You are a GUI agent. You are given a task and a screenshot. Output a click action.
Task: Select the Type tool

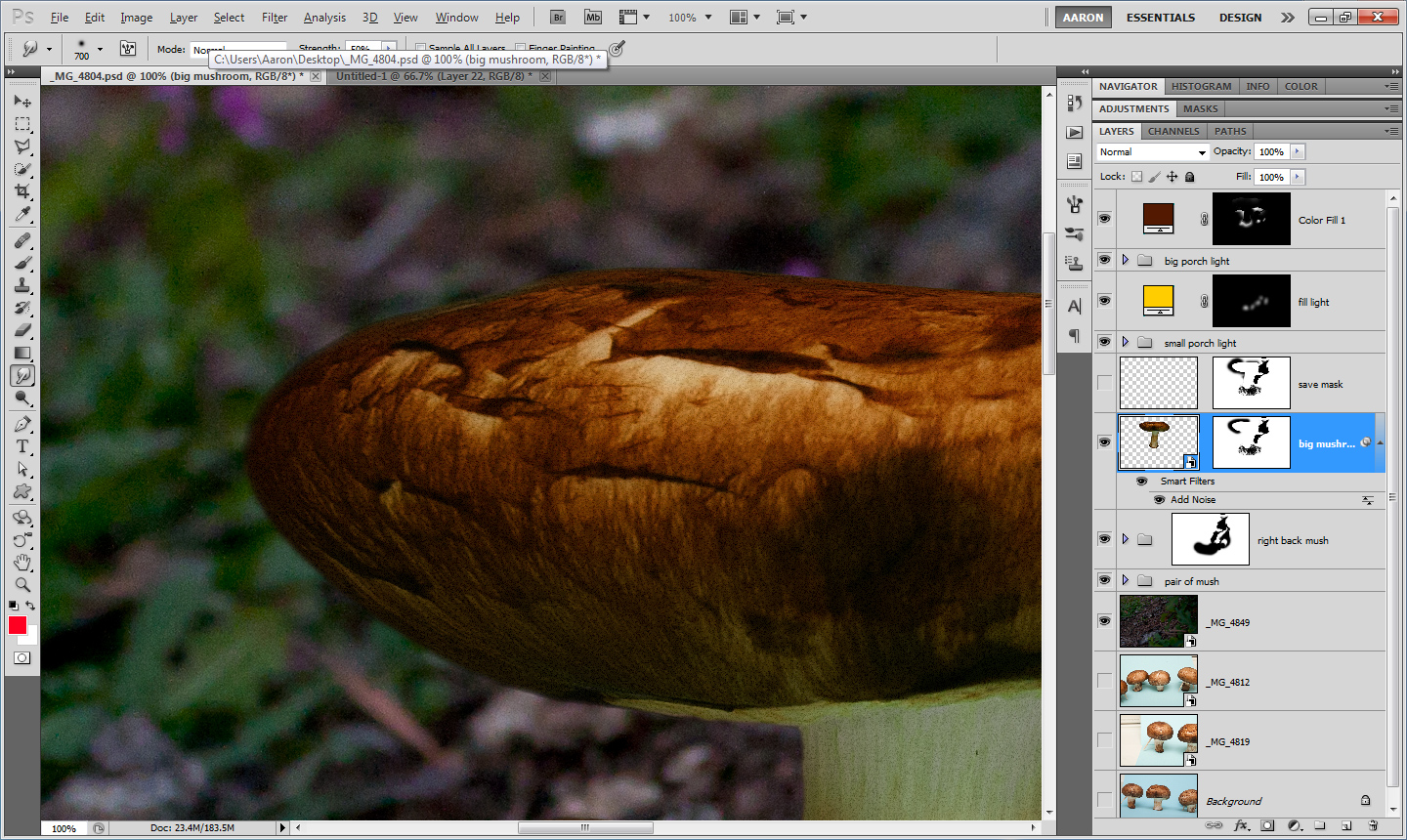click(x=22, y=446)
